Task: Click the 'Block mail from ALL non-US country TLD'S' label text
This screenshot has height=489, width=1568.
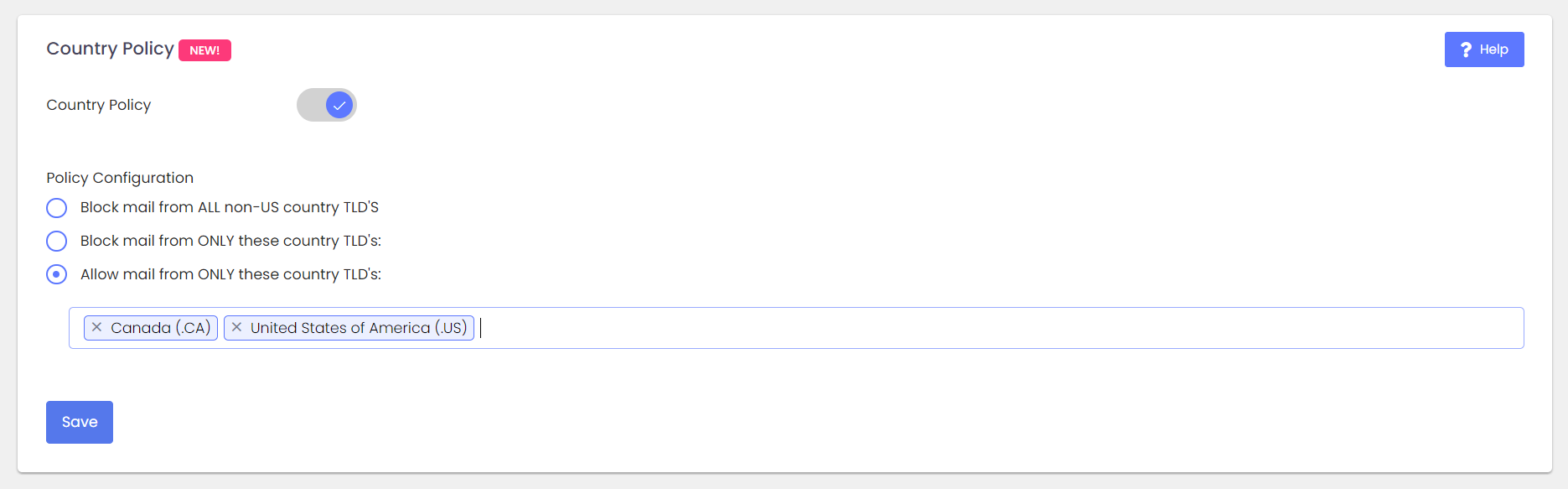Action: (230, 207)
